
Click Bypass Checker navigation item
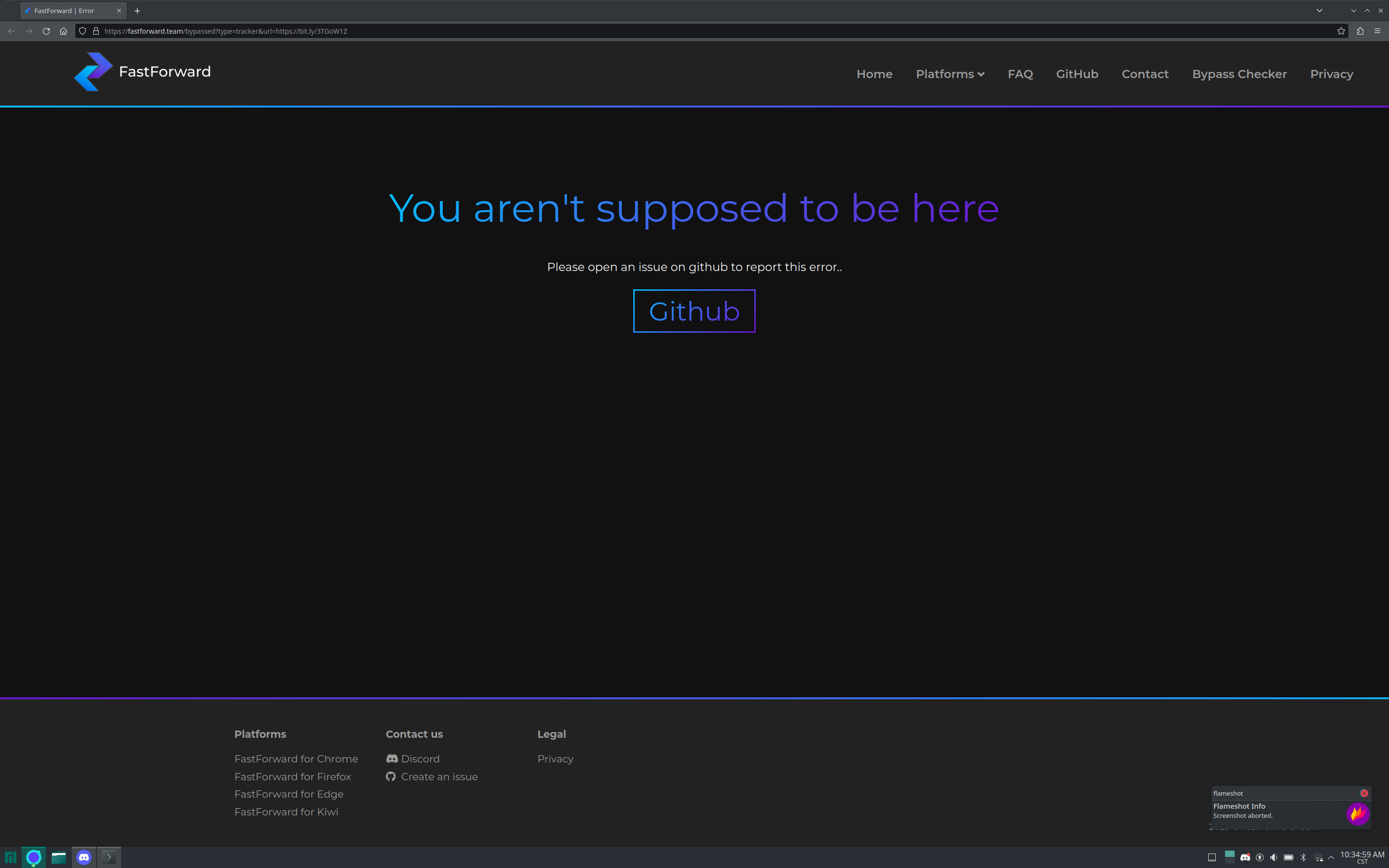1239,74
